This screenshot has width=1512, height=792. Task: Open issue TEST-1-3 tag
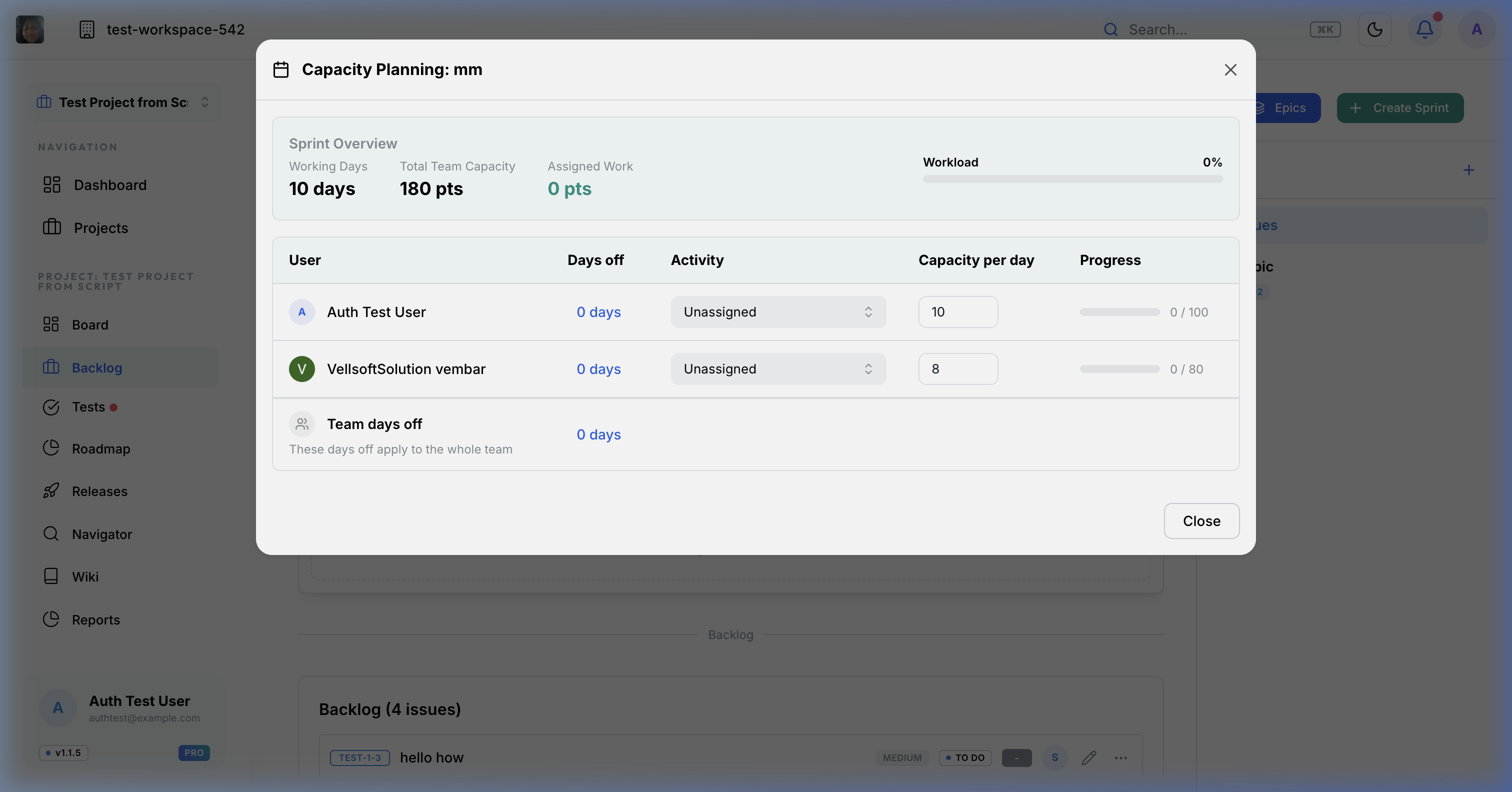coord(360,757)
